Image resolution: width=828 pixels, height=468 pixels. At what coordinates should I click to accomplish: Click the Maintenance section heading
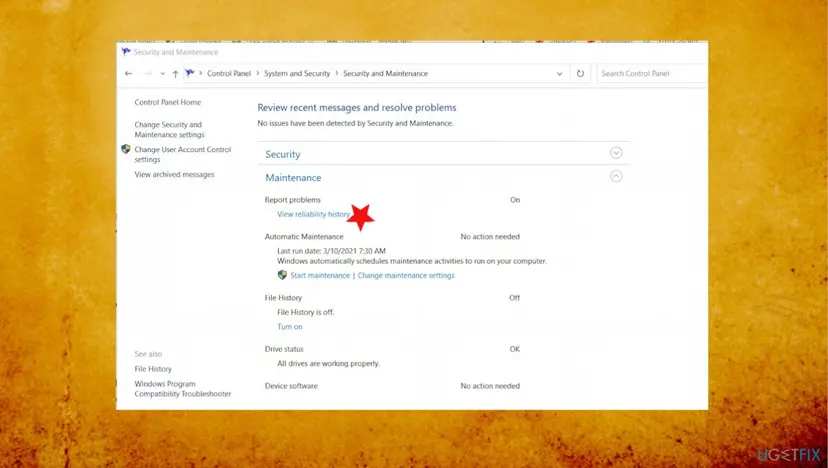tap(293, 177)
